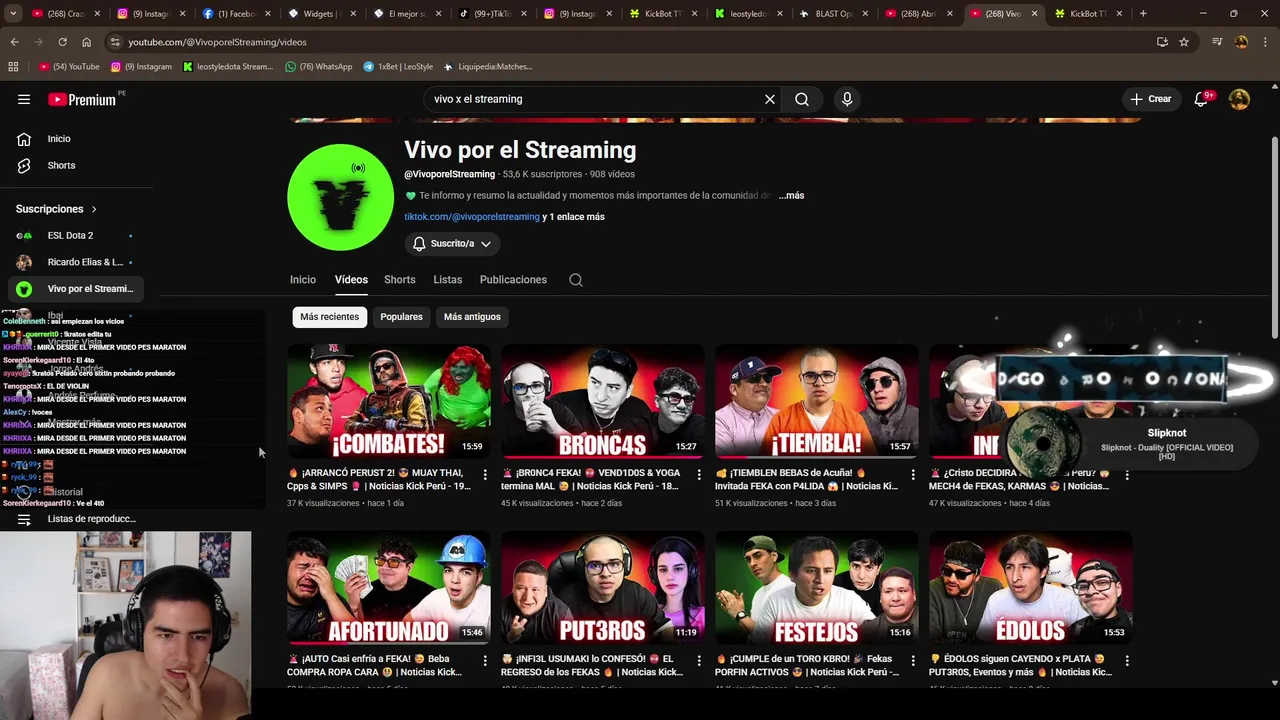This screenshot has width=1280, height=720.
Task: Open the Chrome tab search dropdown
Action: [x=13, y=14]
